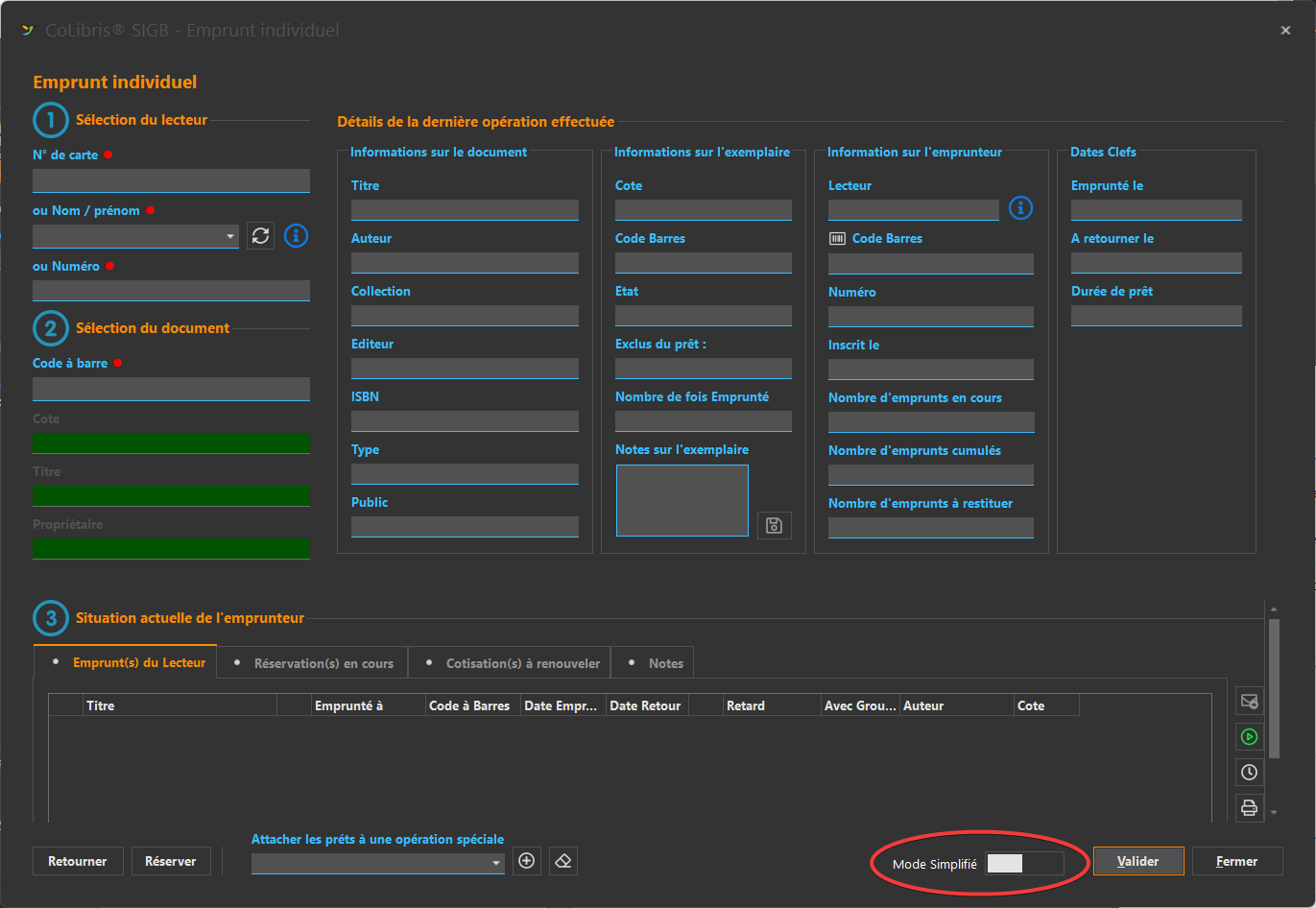
Task: Click the Valider button
Action: tap(1137, 861)
